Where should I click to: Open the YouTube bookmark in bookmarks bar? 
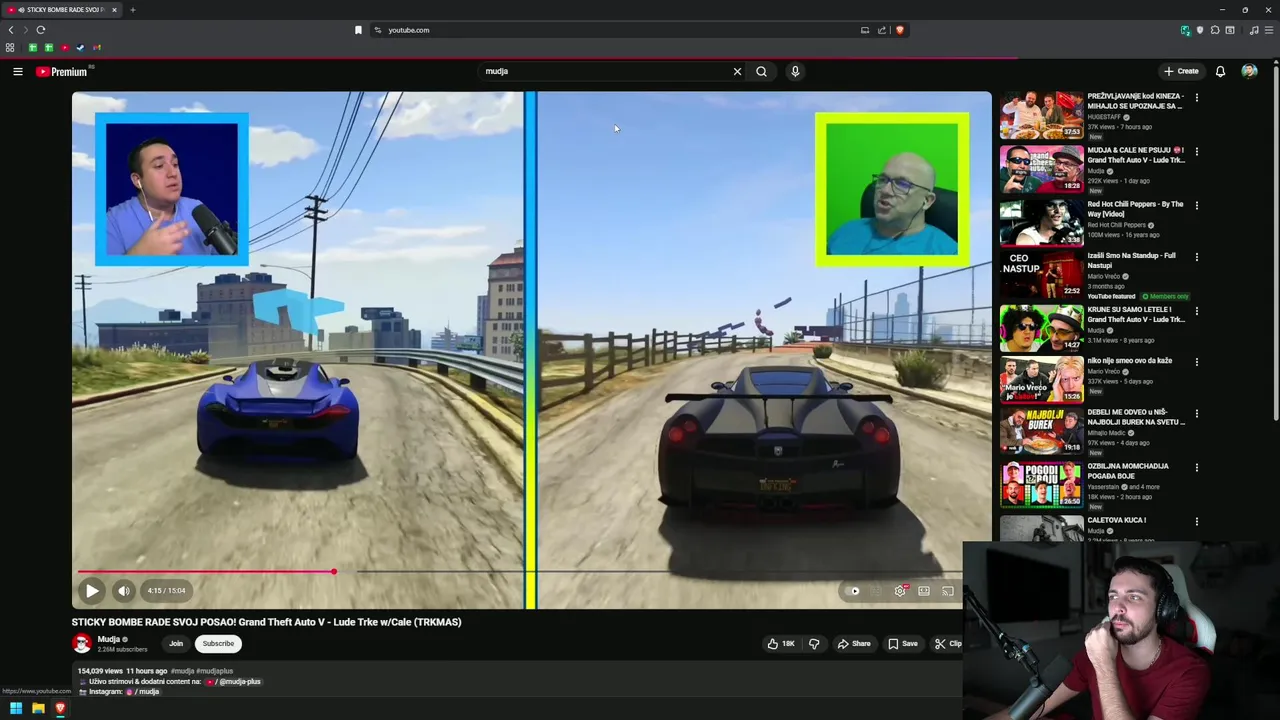[x=65, y=47]
